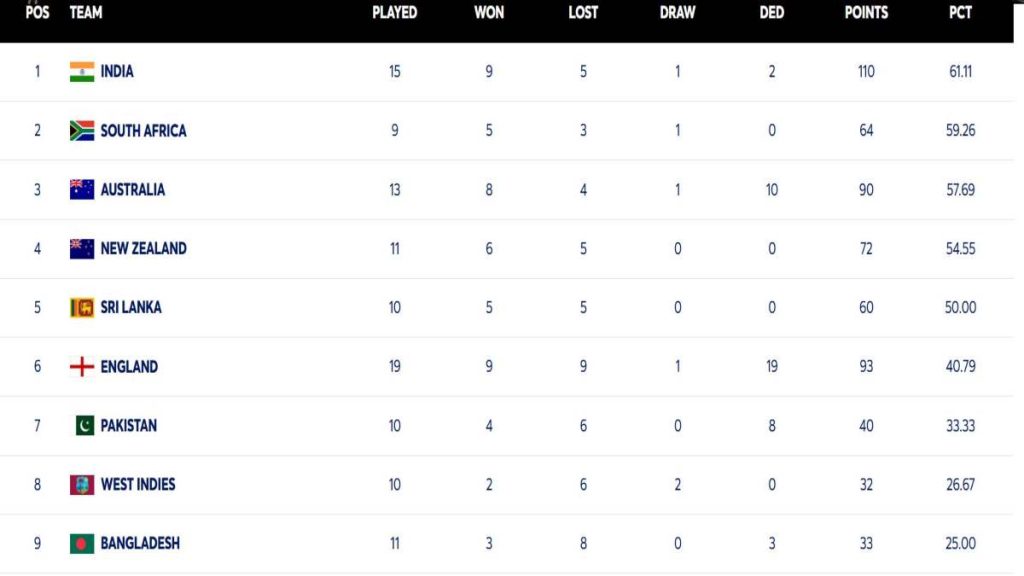Click the West Indies flag icon
Image resolution: width=1024 pixels, height=576 pixels.
point(82,485)
